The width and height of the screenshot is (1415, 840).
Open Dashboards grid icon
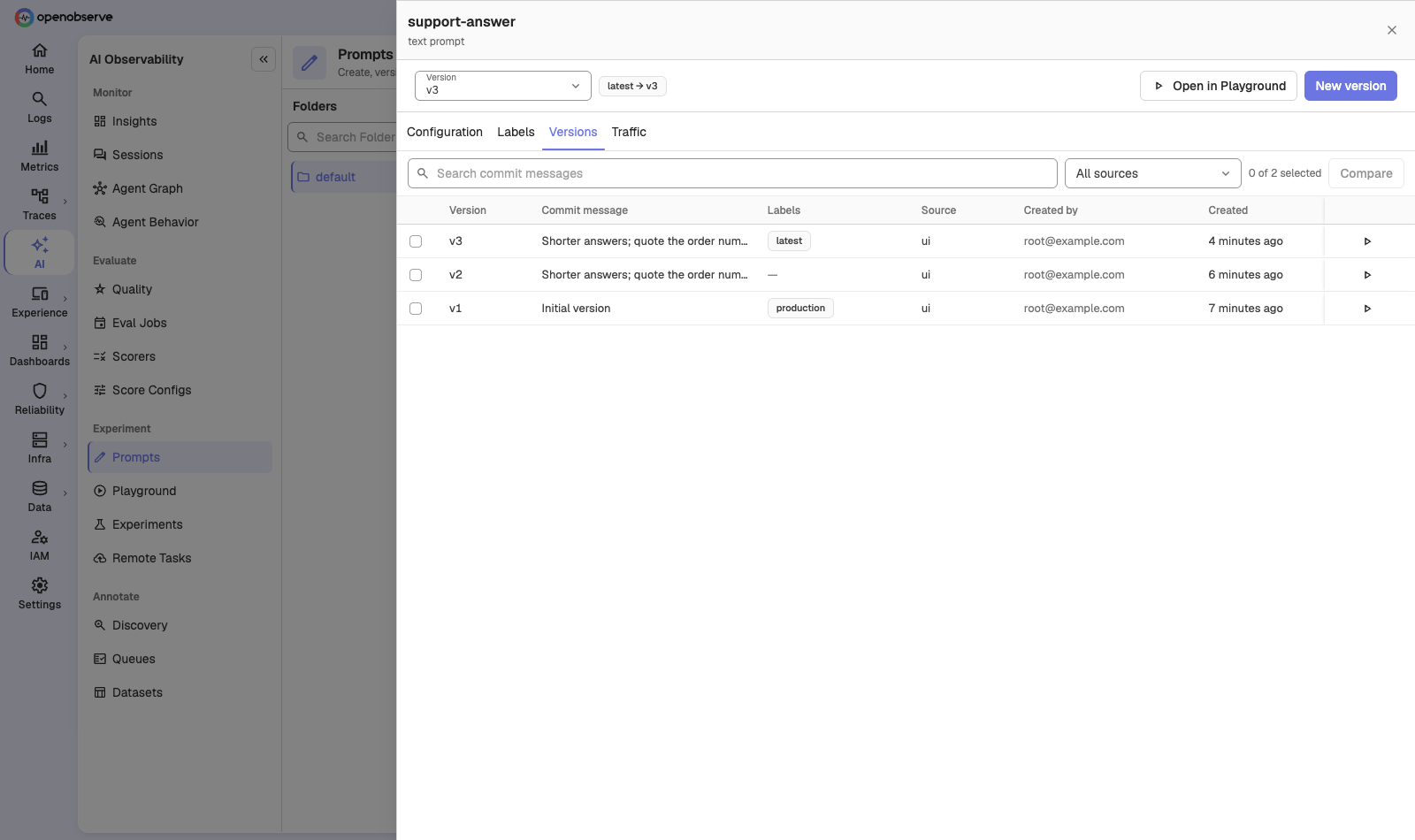point(39,342)
